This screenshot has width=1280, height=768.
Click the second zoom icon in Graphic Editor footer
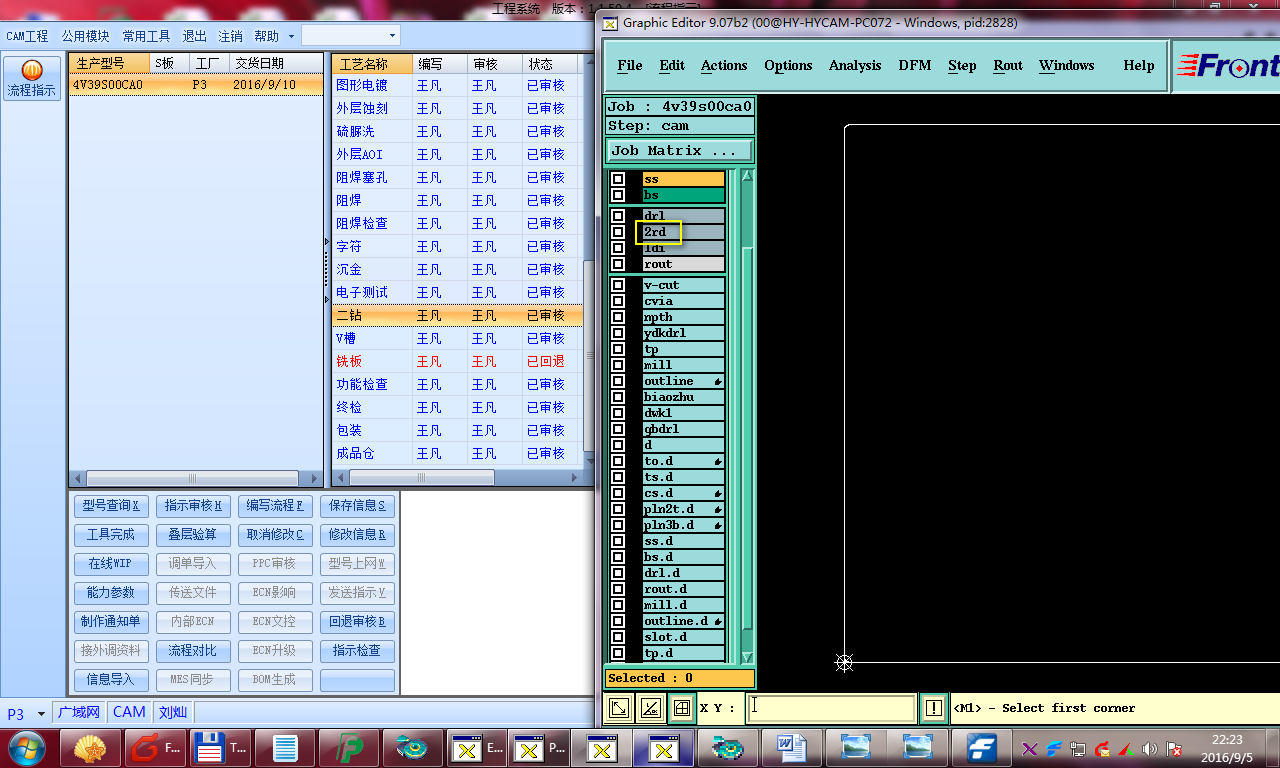click(x=651, y=708)
